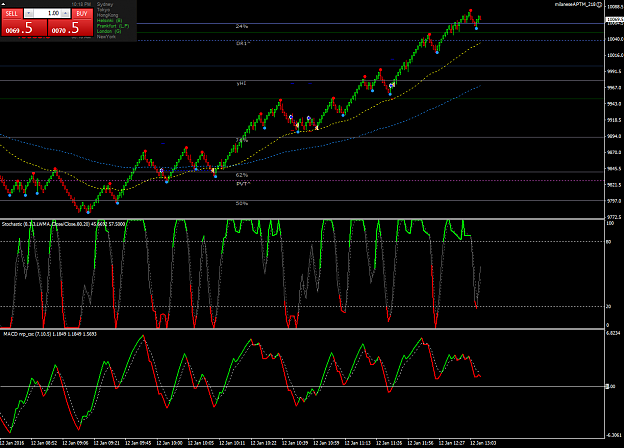Select the NewYork session label
The image size is (625, 448).
click(x=106, y=37)
